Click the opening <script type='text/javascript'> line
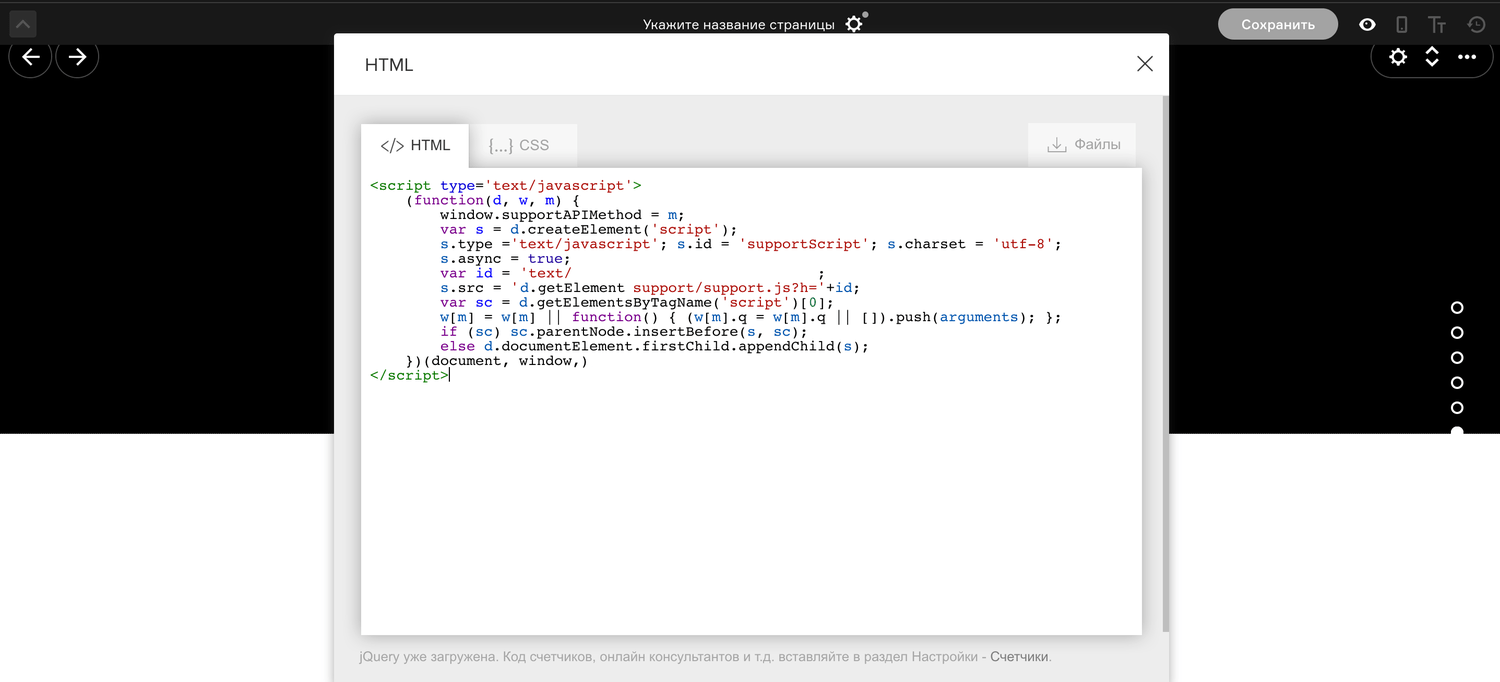This screenshot has height=682, width=1500. click(x=506, y=185)
